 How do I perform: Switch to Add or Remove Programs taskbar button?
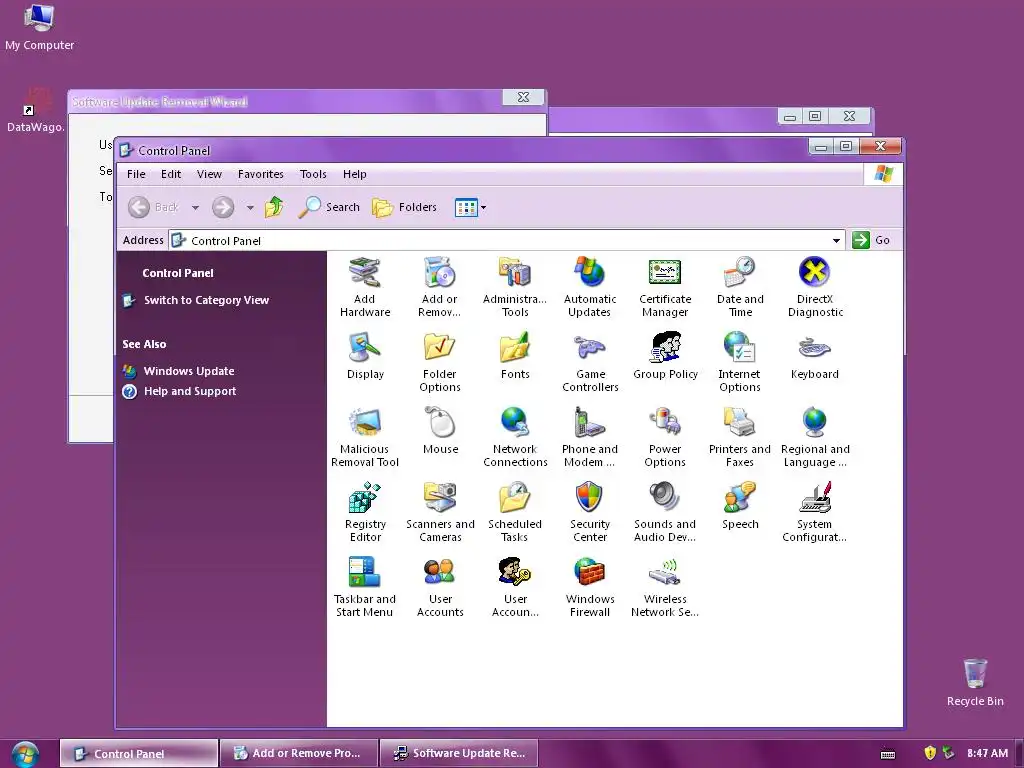point(298,753)
